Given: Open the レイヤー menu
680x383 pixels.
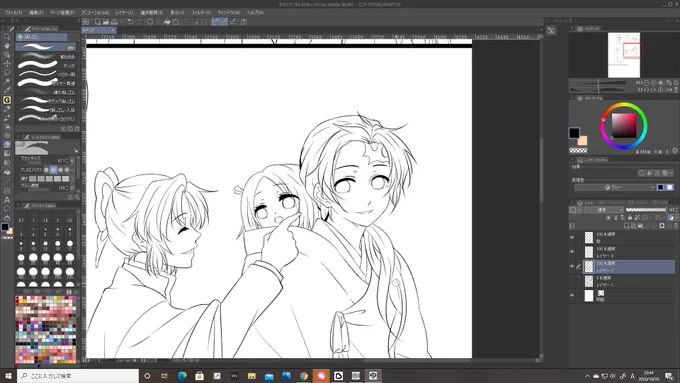Looking at the screenshot, I should coord(124,13).
